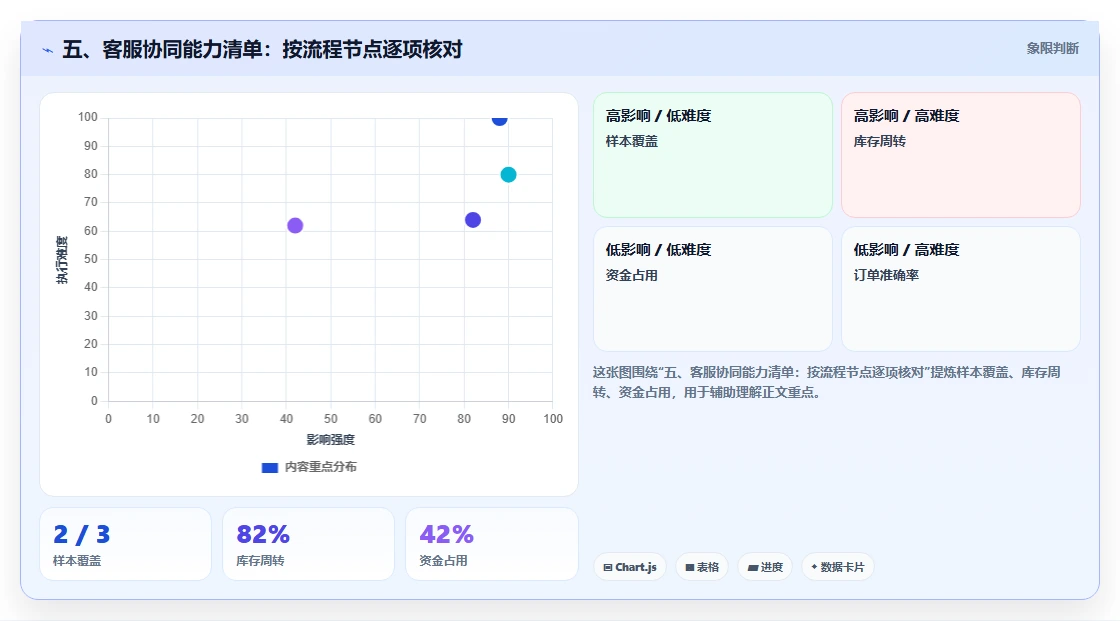Click the 82% 库存周转 stat card
This screenshot has height=621, width=1120.
tap(309, 545)
